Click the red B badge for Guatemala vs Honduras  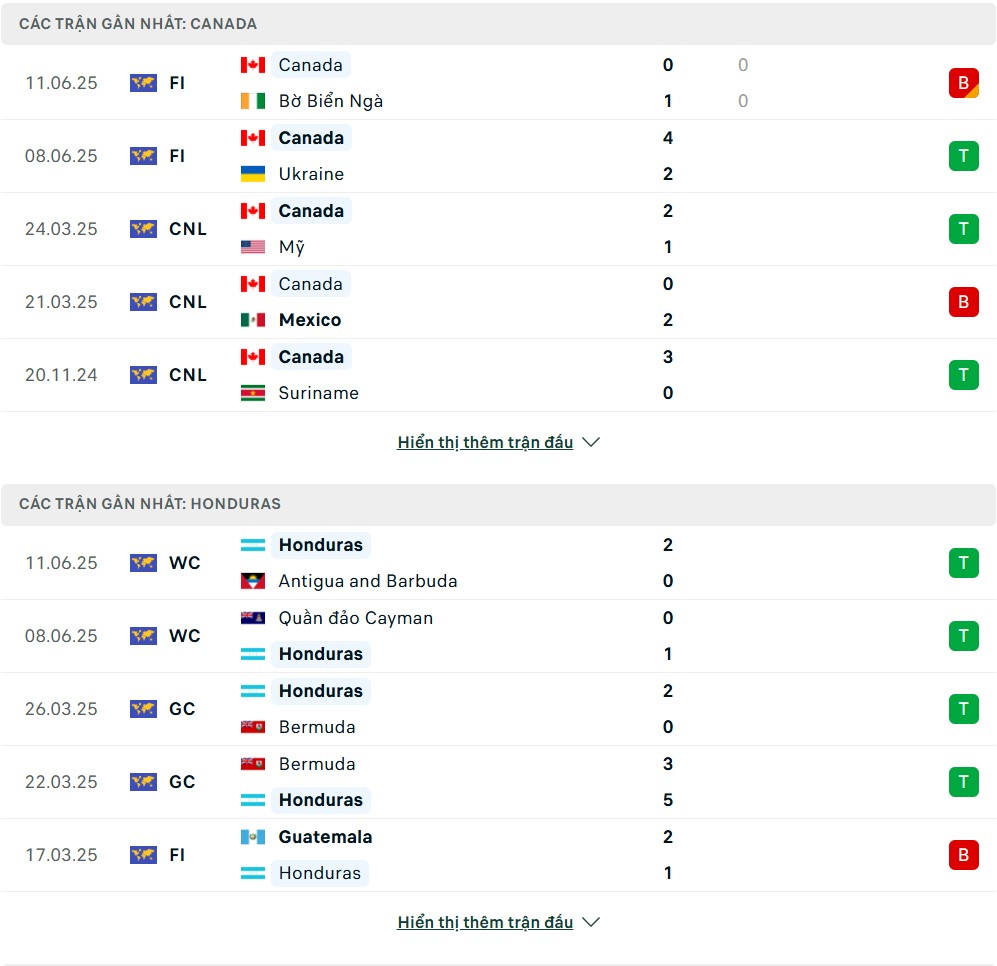(963, 855)
